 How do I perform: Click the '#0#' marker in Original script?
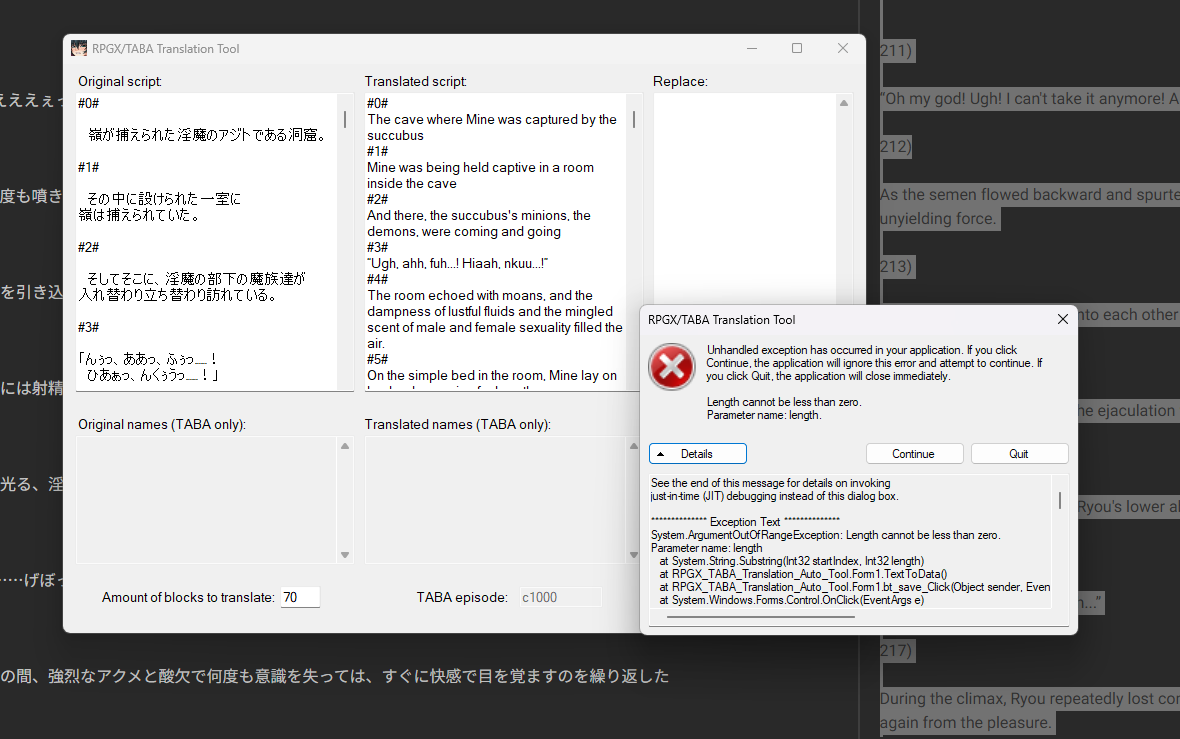[89, 103]
